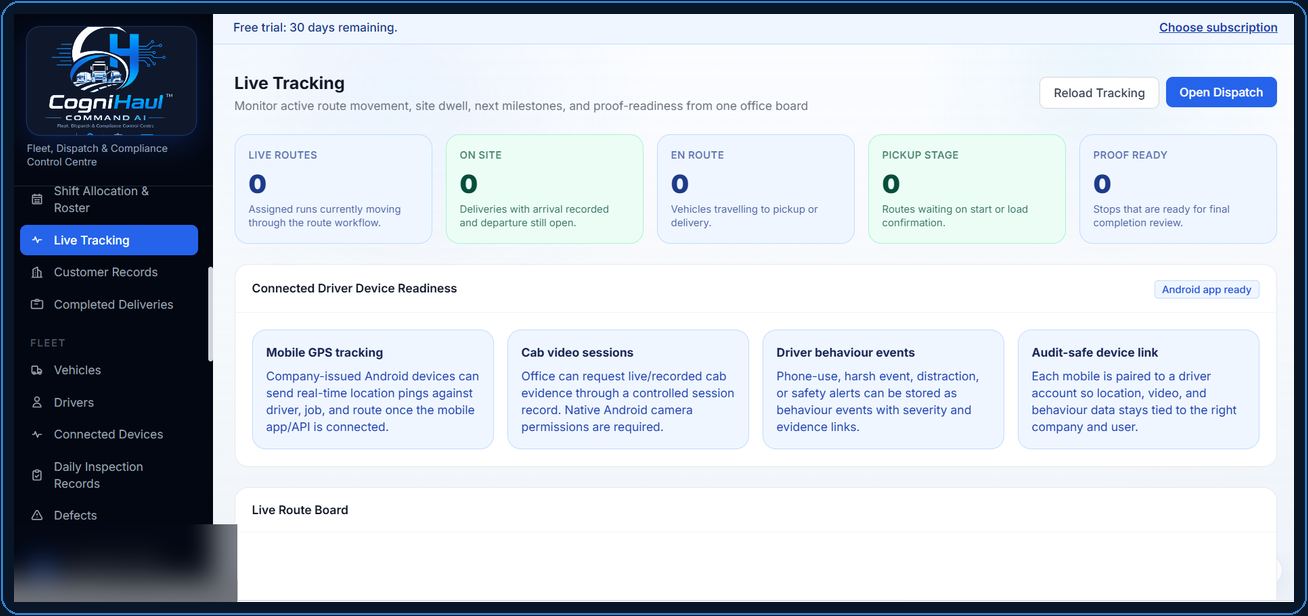The width and height of the screenshot is (1308, 616).
Task: Click the On Site stat card
Action: click(544, 189)
